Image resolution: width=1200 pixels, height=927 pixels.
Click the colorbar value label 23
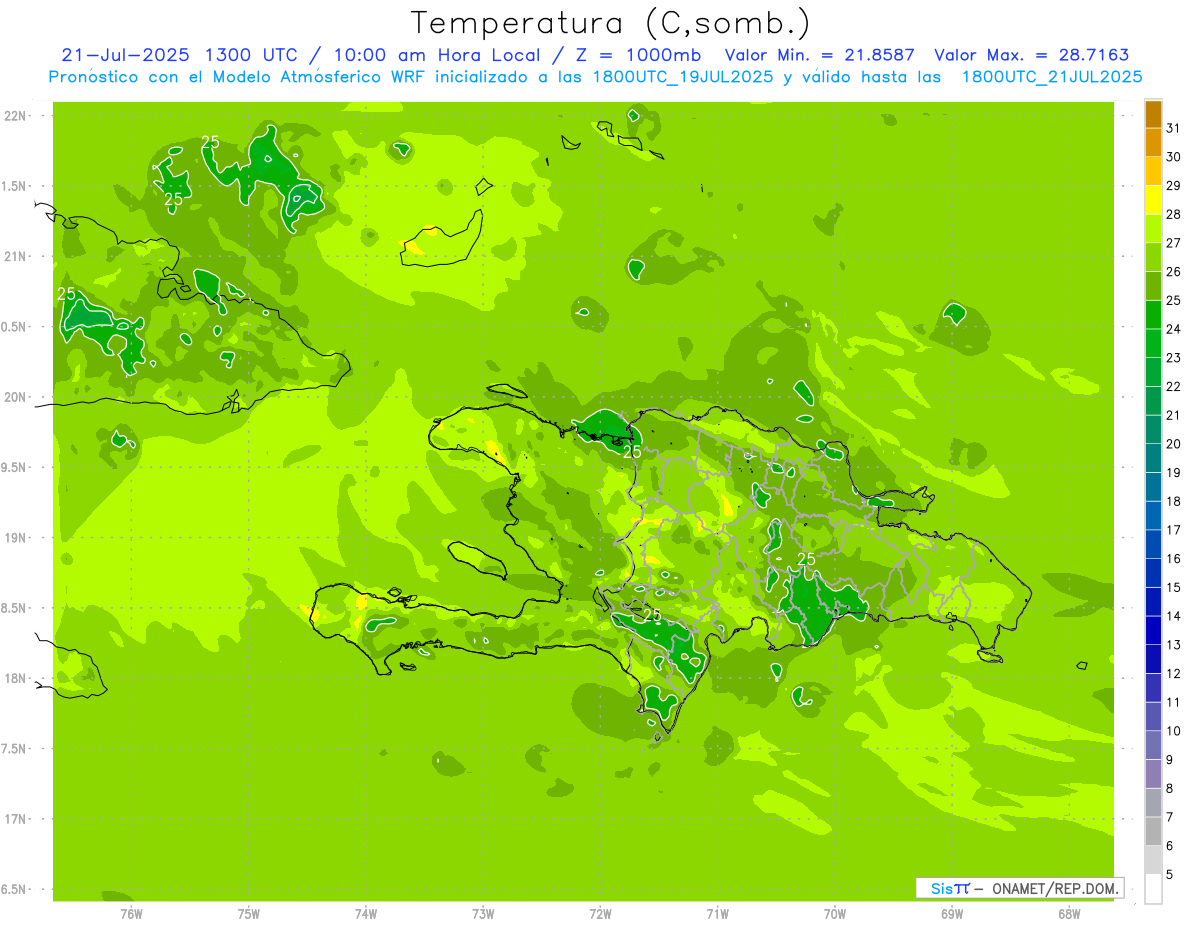1174,357
